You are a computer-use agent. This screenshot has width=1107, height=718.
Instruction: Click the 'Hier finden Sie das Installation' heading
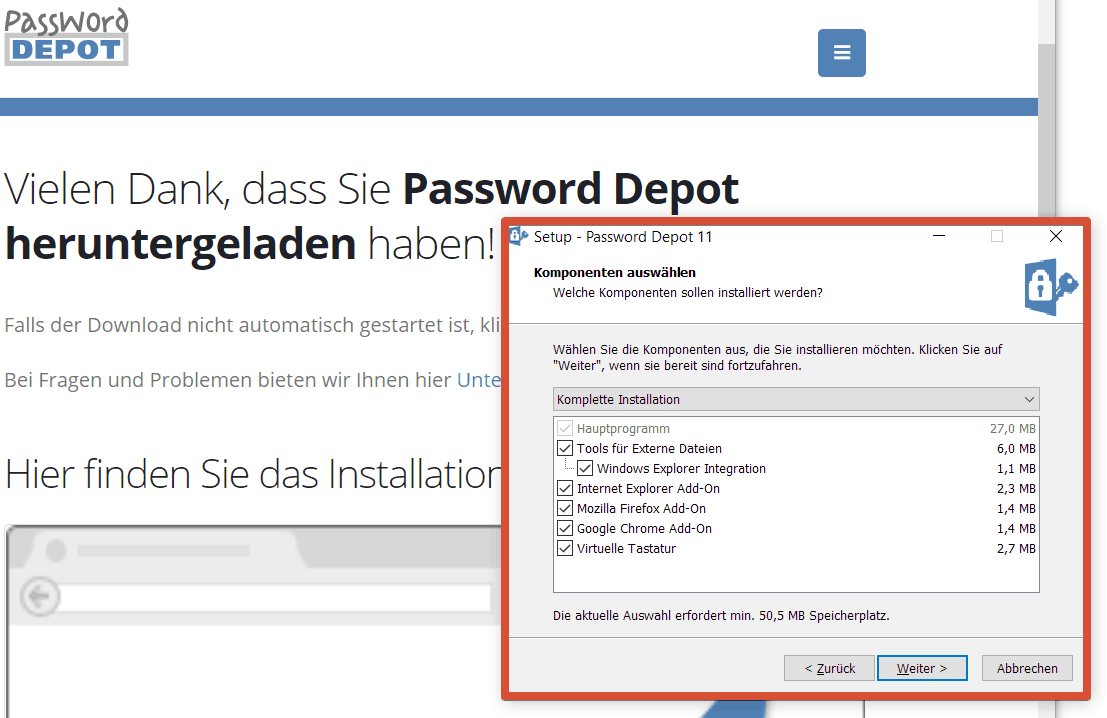coord(253,474)
